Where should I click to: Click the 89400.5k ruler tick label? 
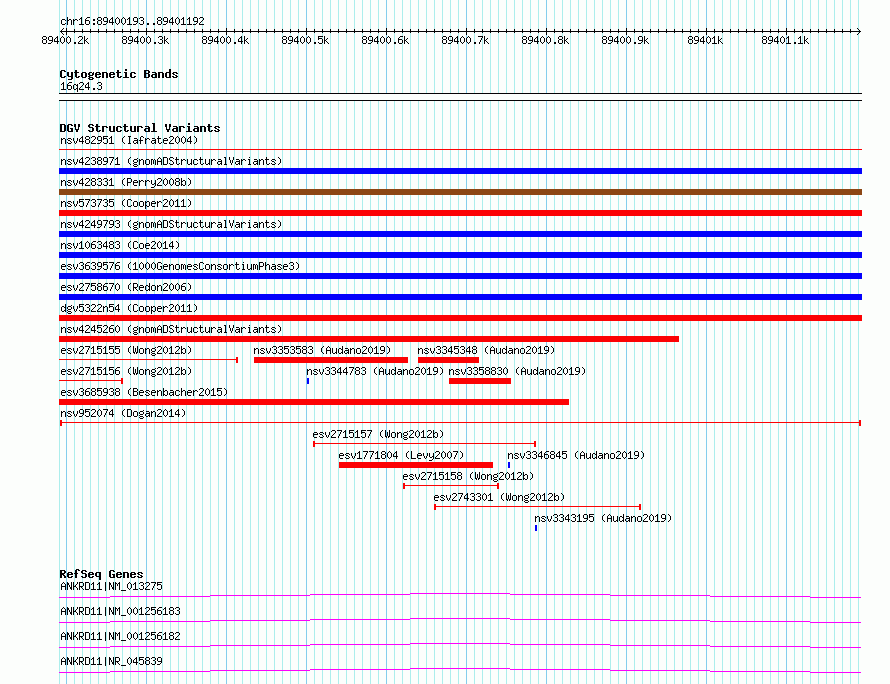(305, 40)
